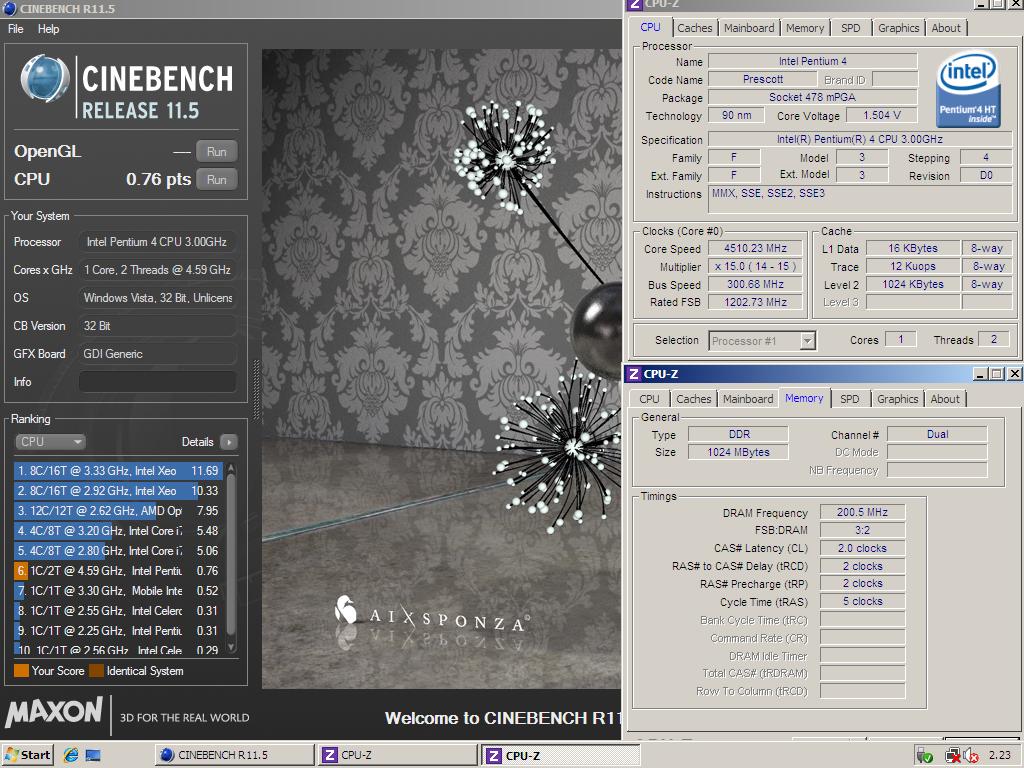The image size is (1024, 768).
Task: Click the Bus Speed 300.68 MHz value
Action: click(756, 284)
